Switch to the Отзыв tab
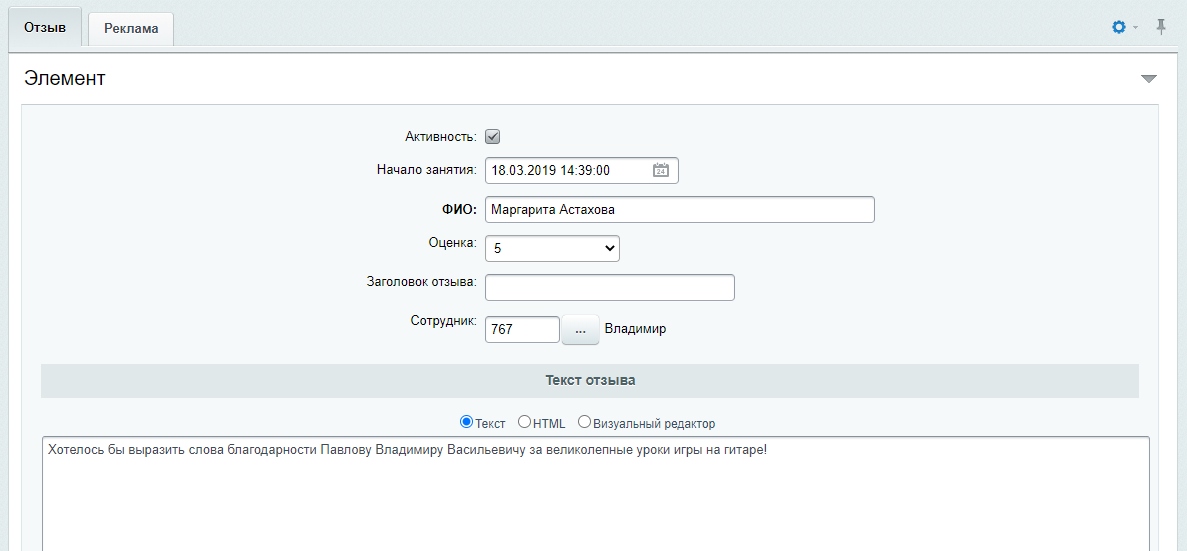 click(45, 28)
